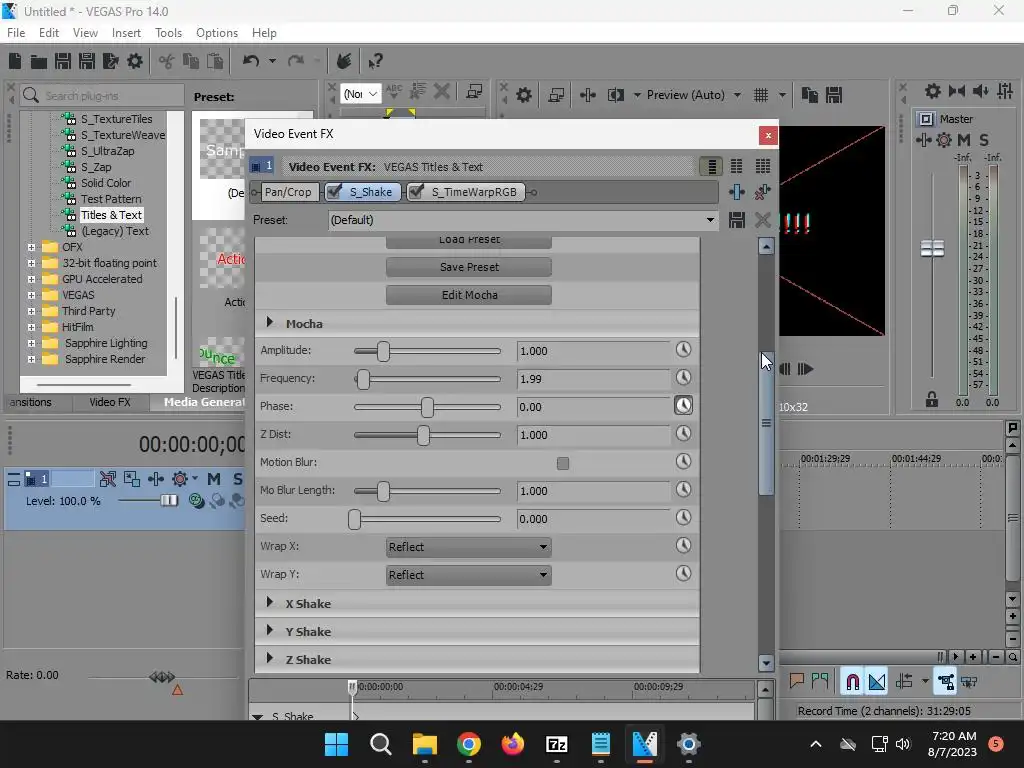This screenshot has width=1024, height=768.
Task: Click the Frequency value field 1.99
Action: click(593, 379)
